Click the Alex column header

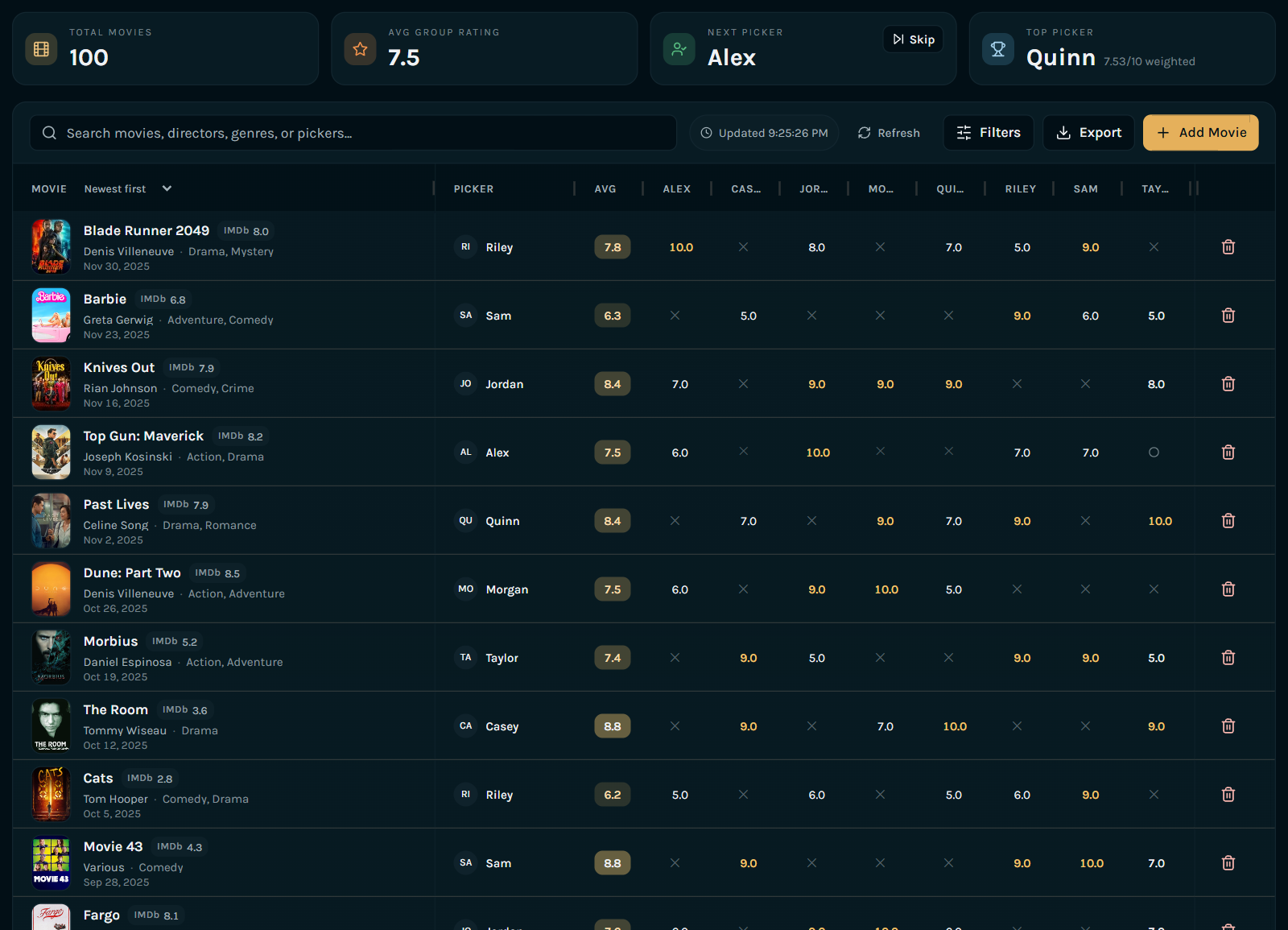(676, 189)
